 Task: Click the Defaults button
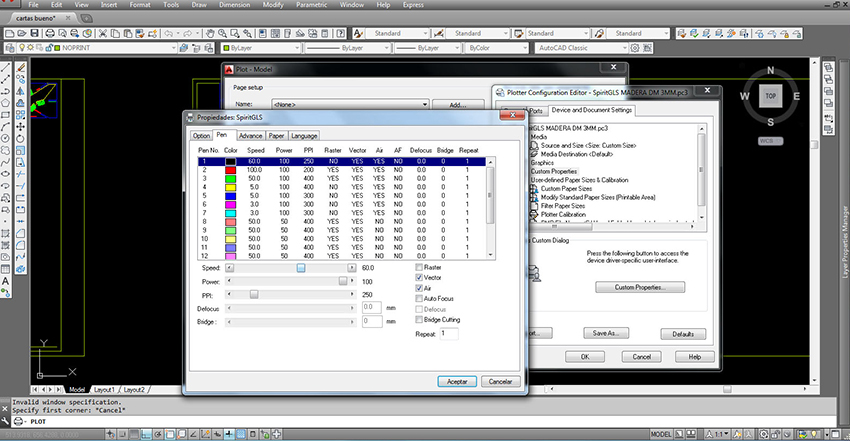683,334
